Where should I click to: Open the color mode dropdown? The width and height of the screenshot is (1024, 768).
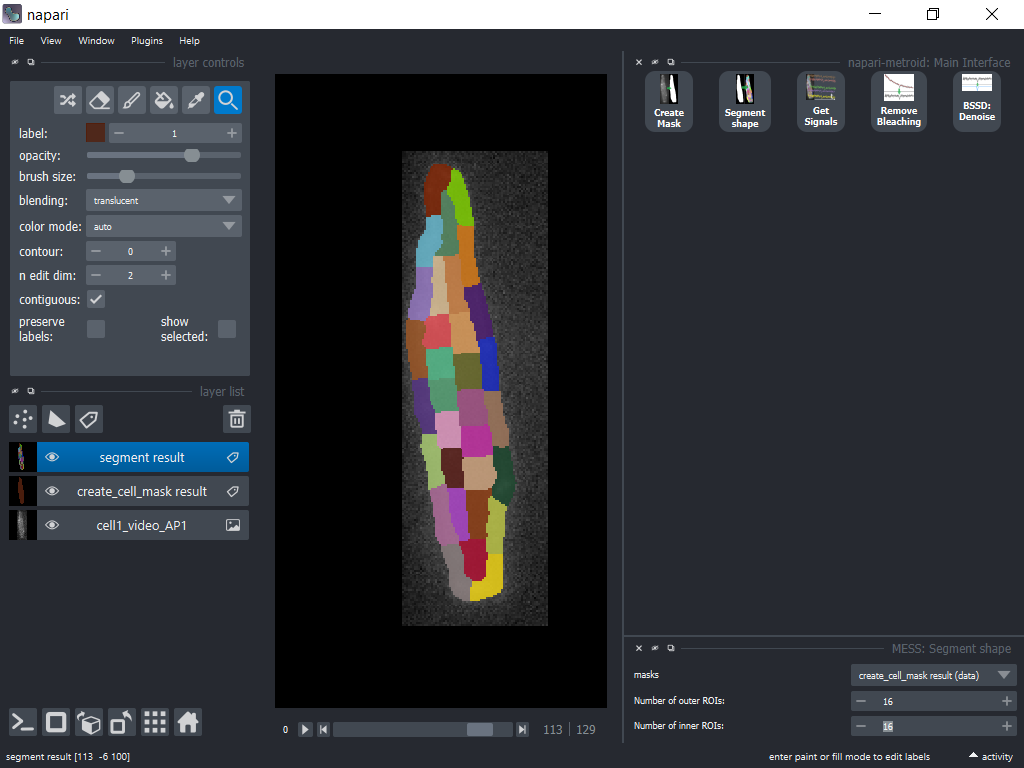(164, 226)
